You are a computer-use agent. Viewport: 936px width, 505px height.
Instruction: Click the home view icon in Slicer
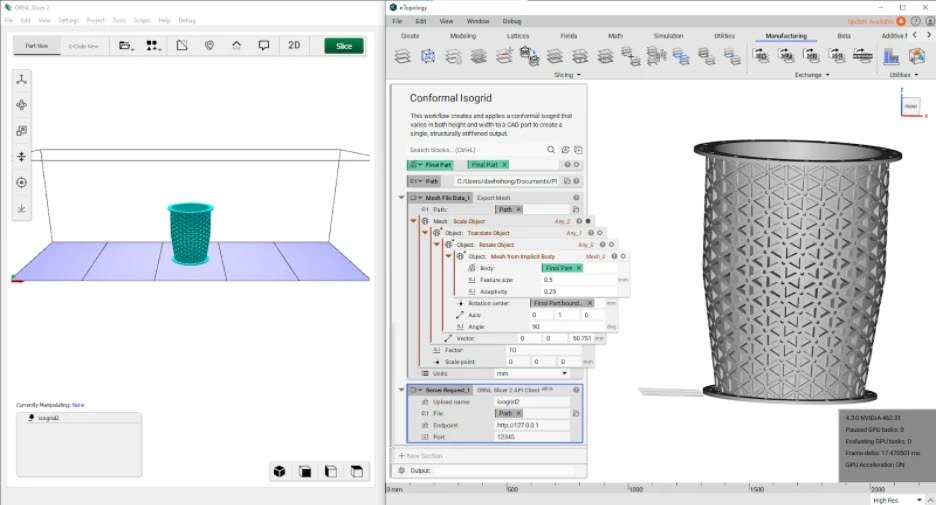click(236, 45)
